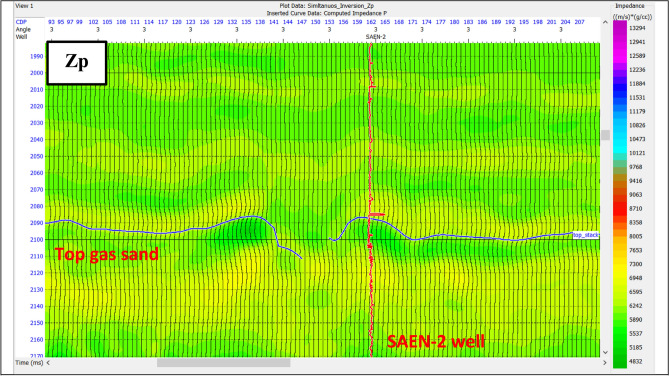Click the horizontal scrollbar right arrow
Screen dimensions: 669x376
pos(605,363)
